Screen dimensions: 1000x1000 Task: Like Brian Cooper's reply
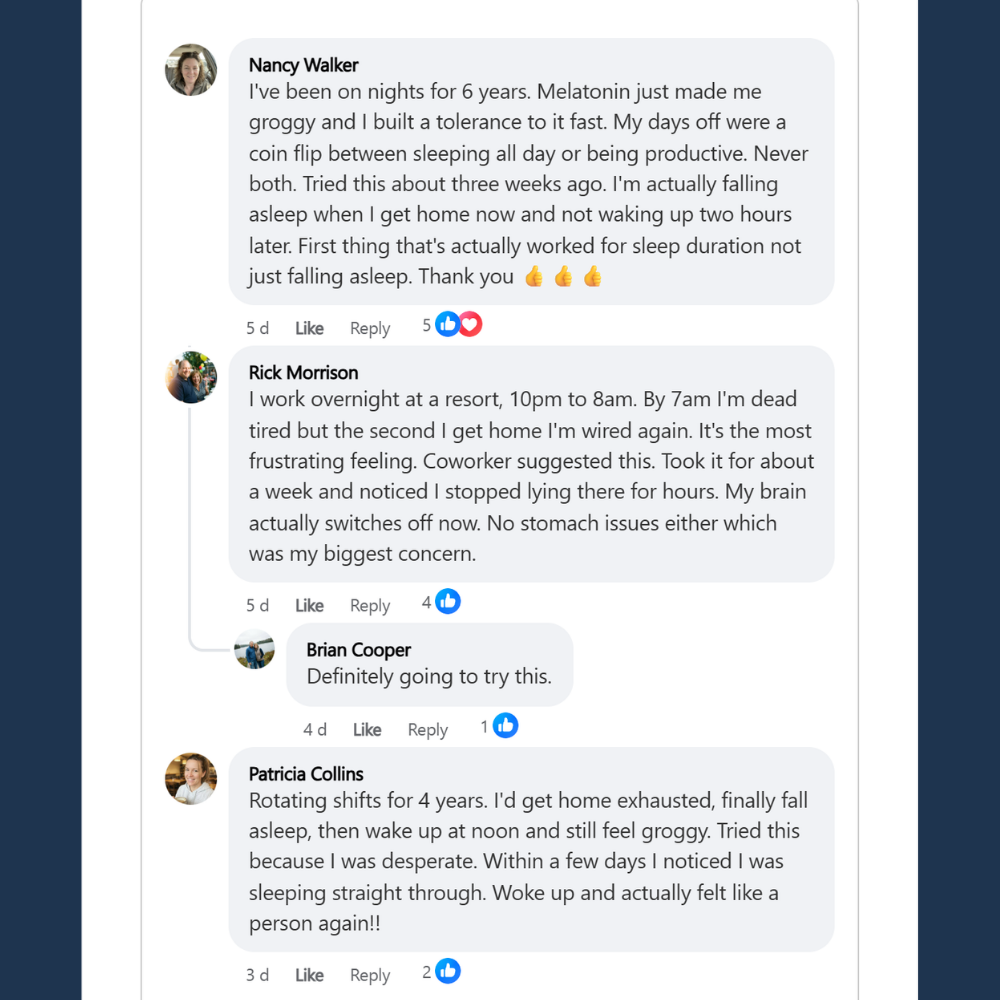coord(367,729)
